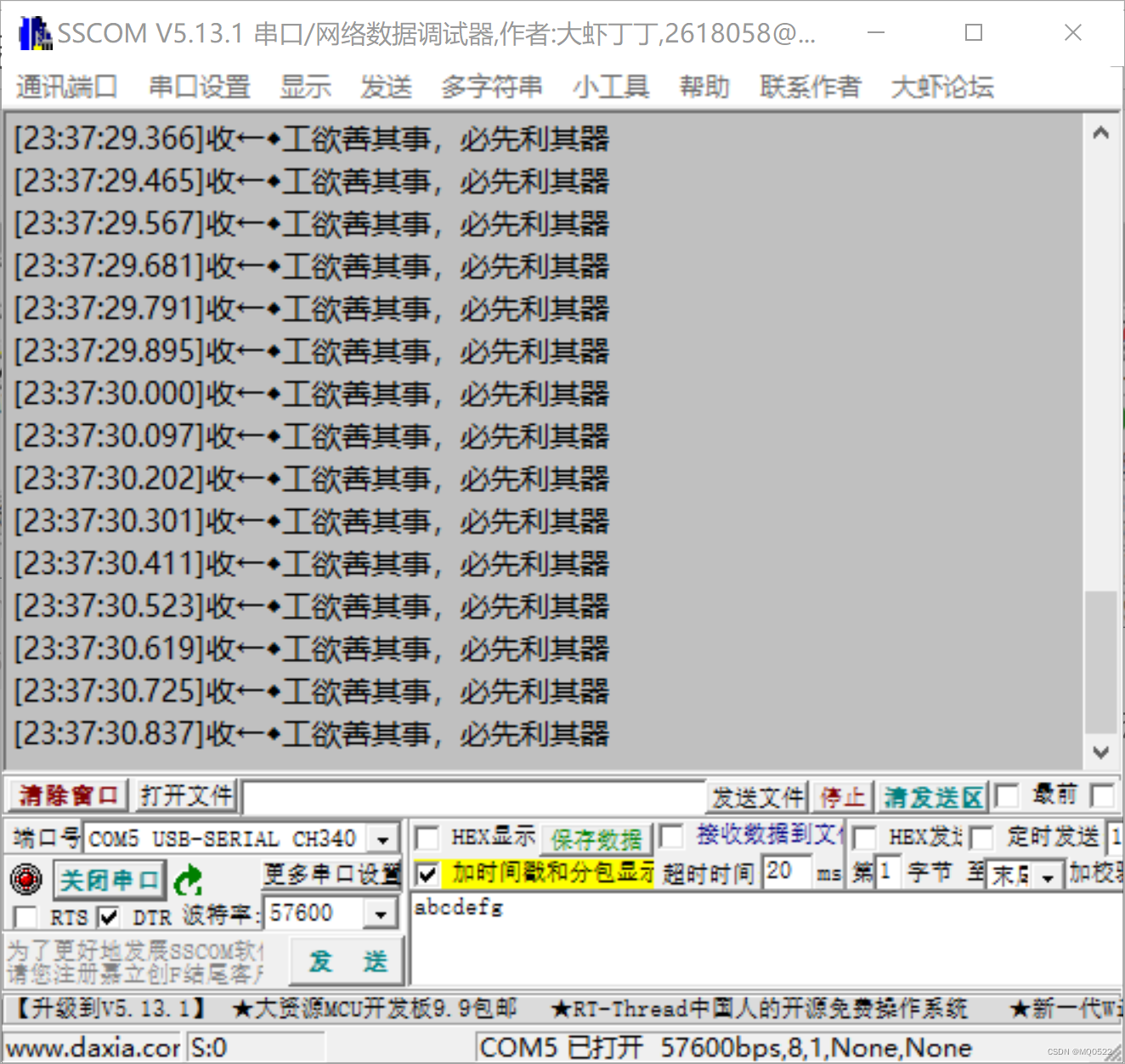Open the 串口设置 menu

199,85
